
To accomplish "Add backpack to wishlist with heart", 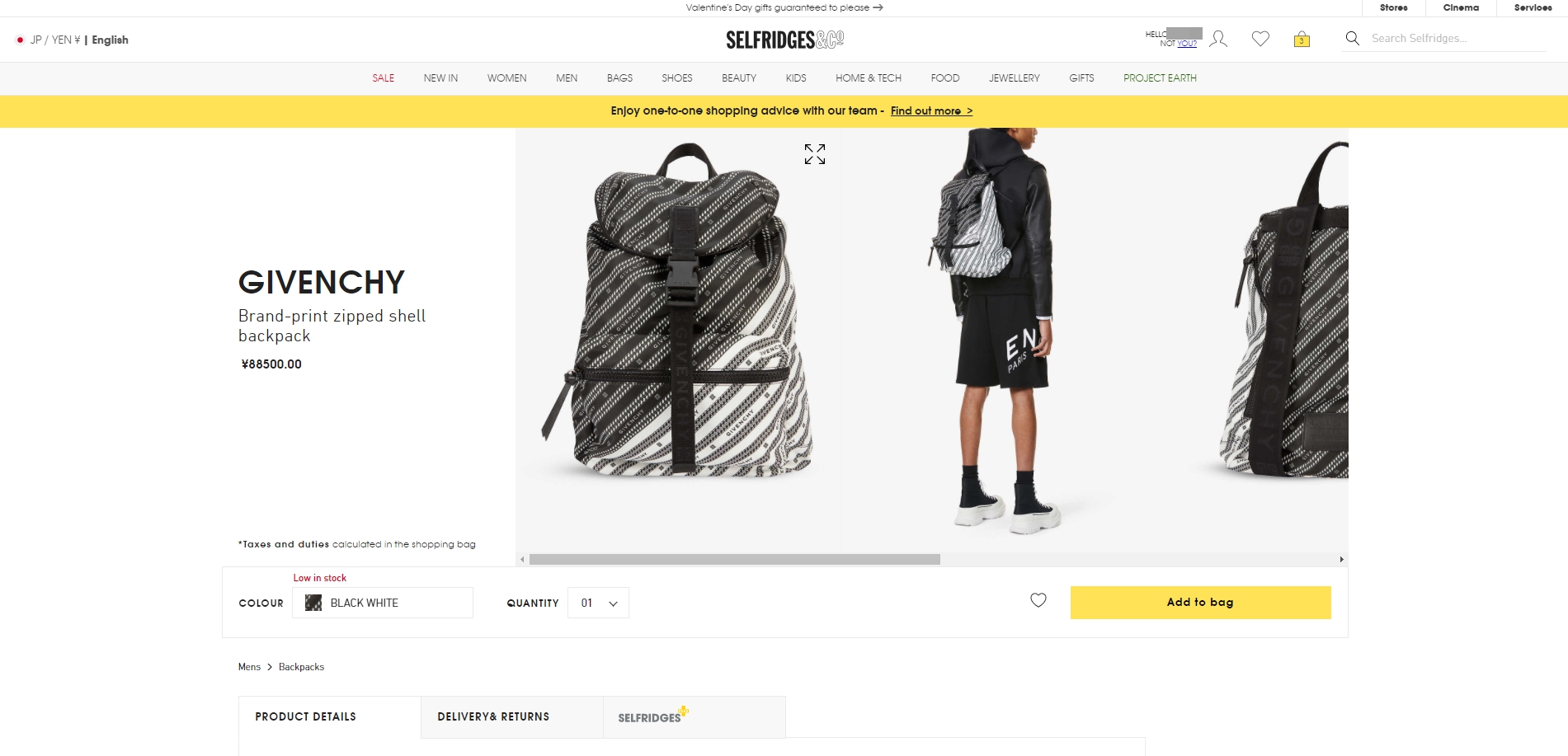I will pyautogui.click(x=1038, y=600).
